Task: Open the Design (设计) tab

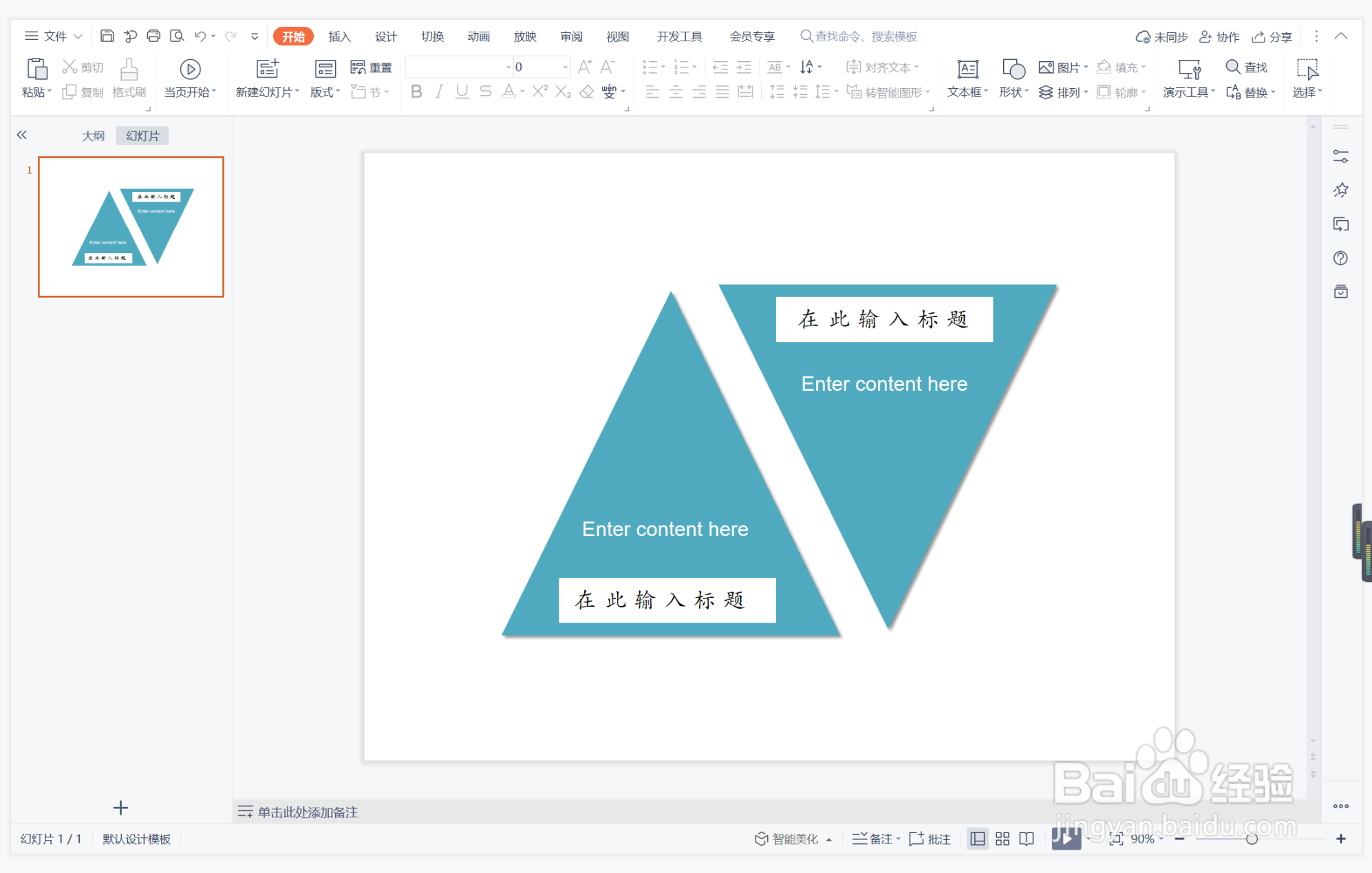Action: 386,36
